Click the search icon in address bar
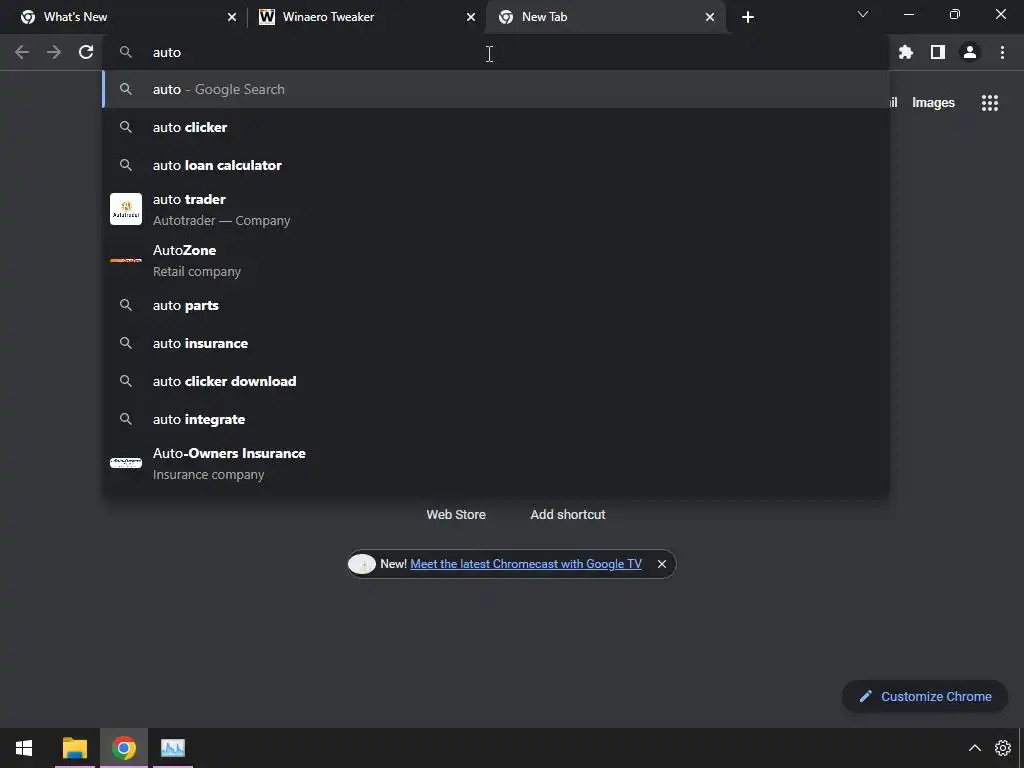The image size is (1024, 768). click(126, 52)
